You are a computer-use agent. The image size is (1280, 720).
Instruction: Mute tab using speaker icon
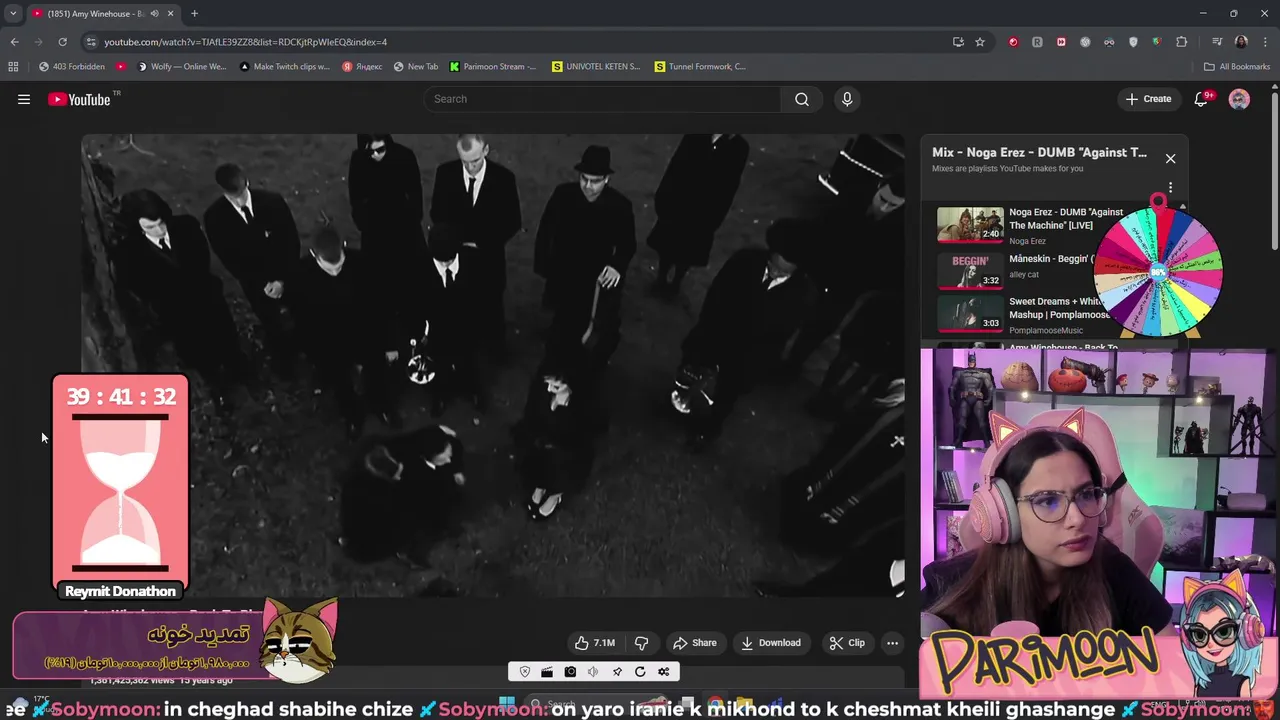[x=154, y=14]
